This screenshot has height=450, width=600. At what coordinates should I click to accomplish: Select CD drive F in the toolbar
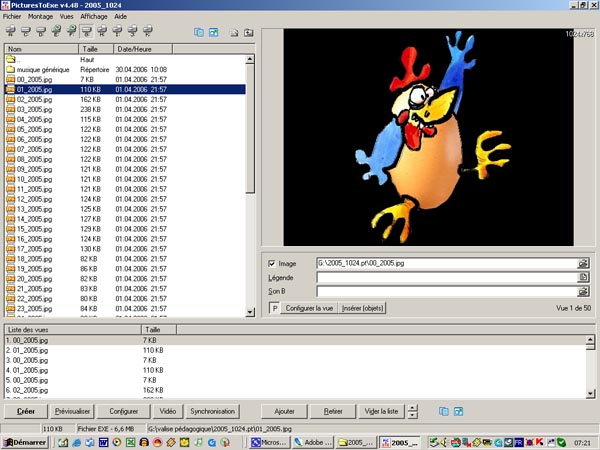[x=72, y=31]
